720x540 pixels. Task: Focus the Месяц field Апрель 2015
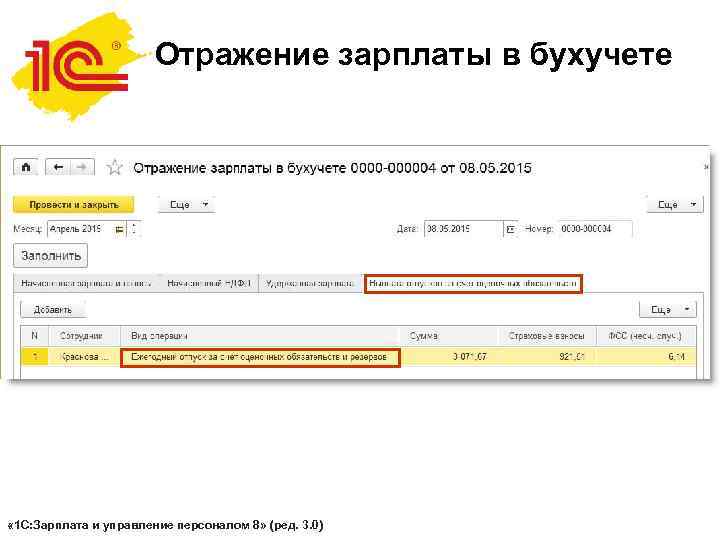pyautogui.click(x=81, y=229)
